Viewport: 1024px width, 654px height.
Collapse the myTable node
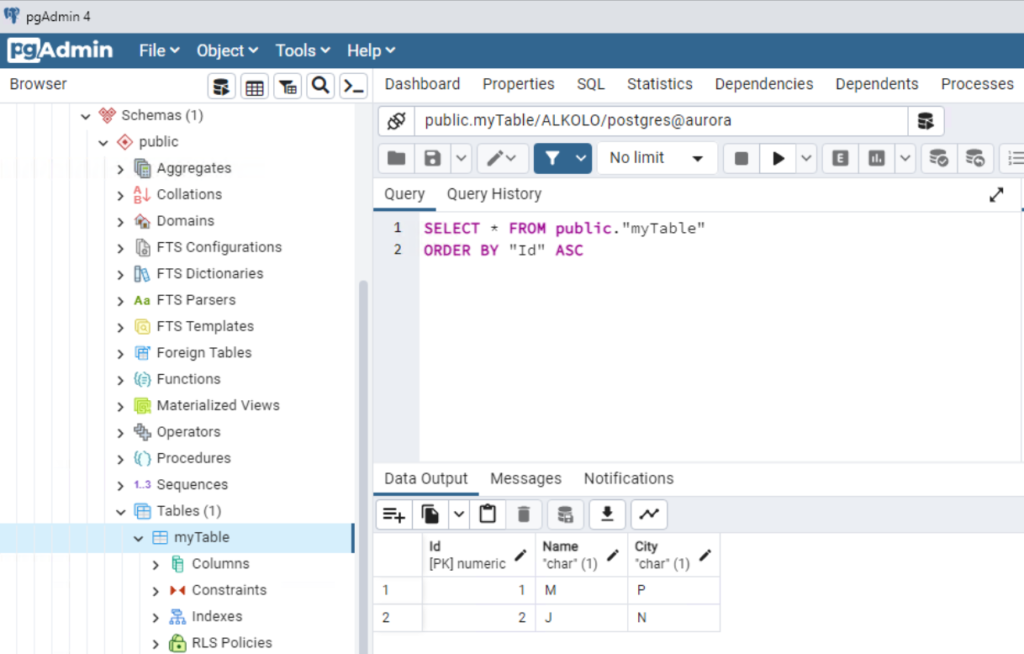coord(138,538)
